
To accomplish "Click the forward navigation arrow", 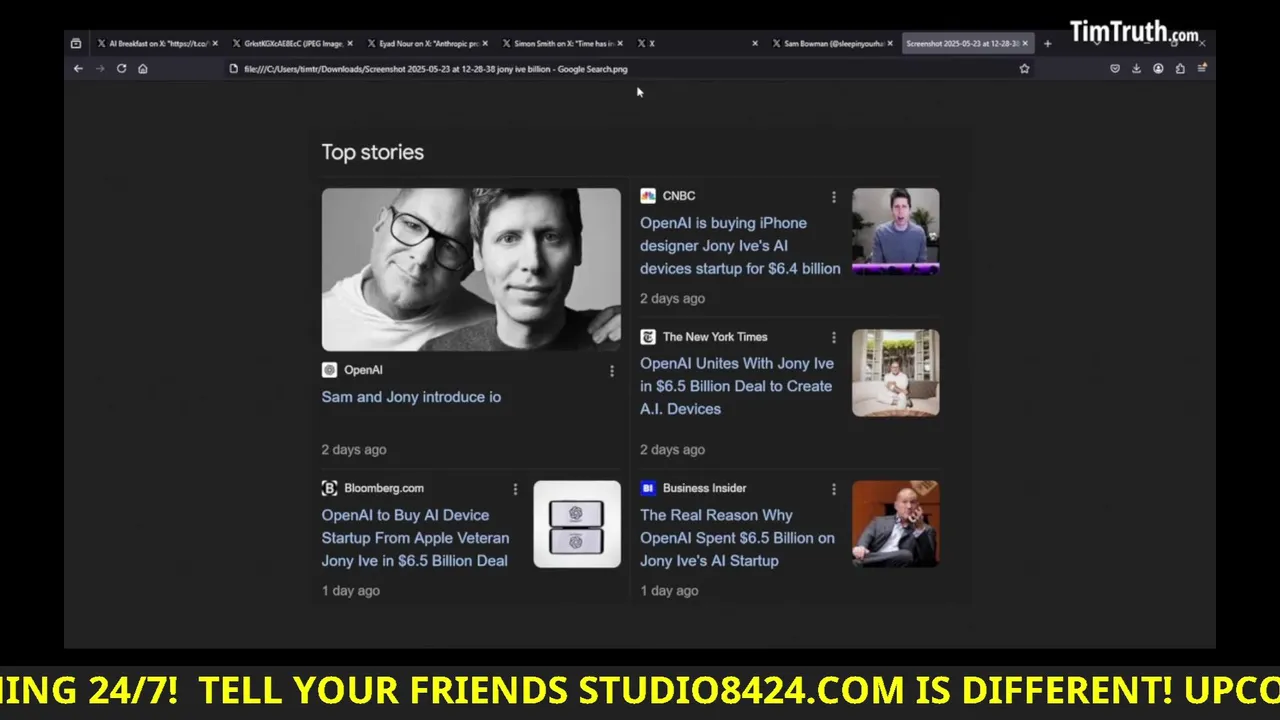I will click(x=100, y=69).
